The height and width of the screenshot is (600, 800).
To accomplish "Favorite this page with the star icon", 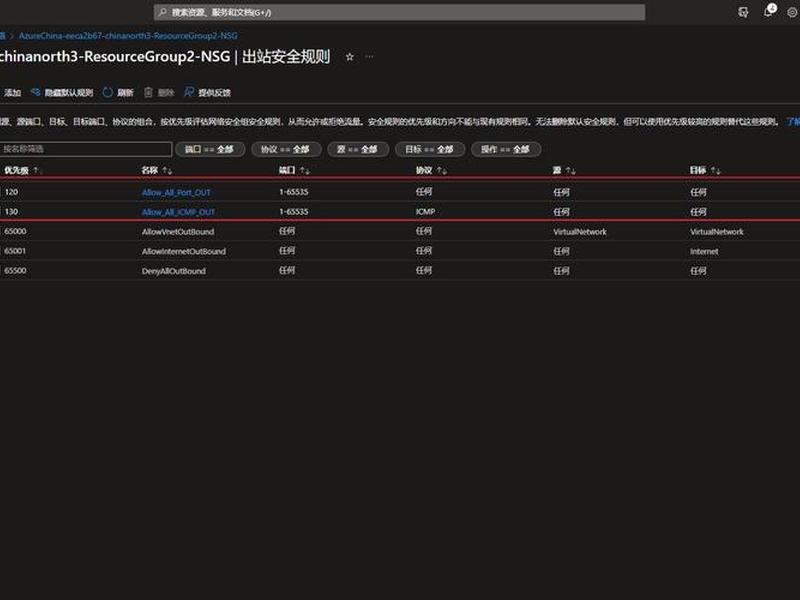I will tap(349, 57).
